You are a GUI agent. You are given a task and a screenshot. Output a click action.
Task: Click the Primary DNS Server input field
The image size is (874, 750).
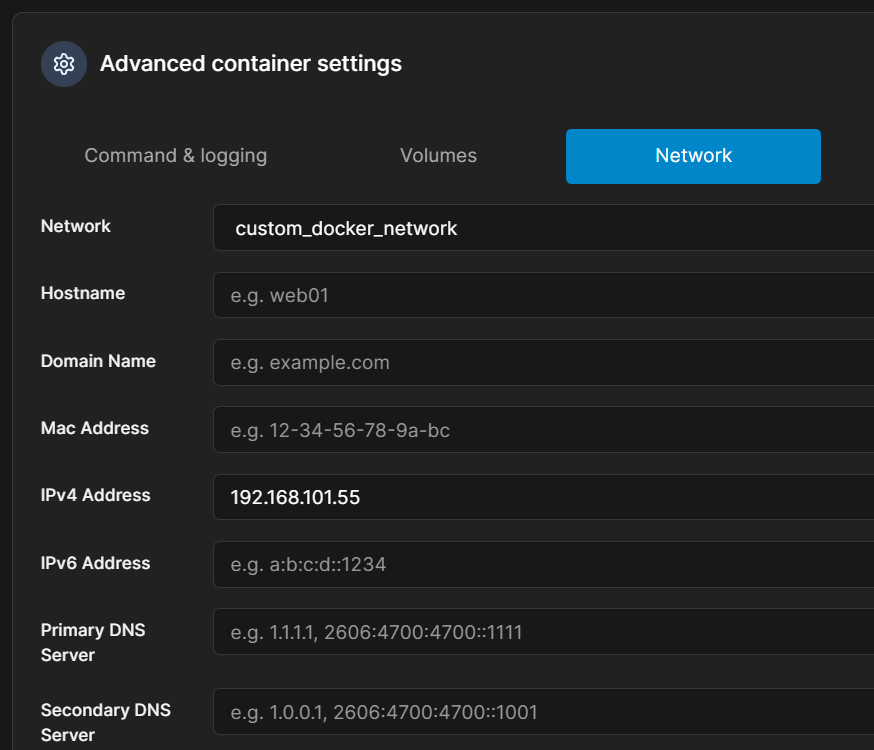coord(543,632)
